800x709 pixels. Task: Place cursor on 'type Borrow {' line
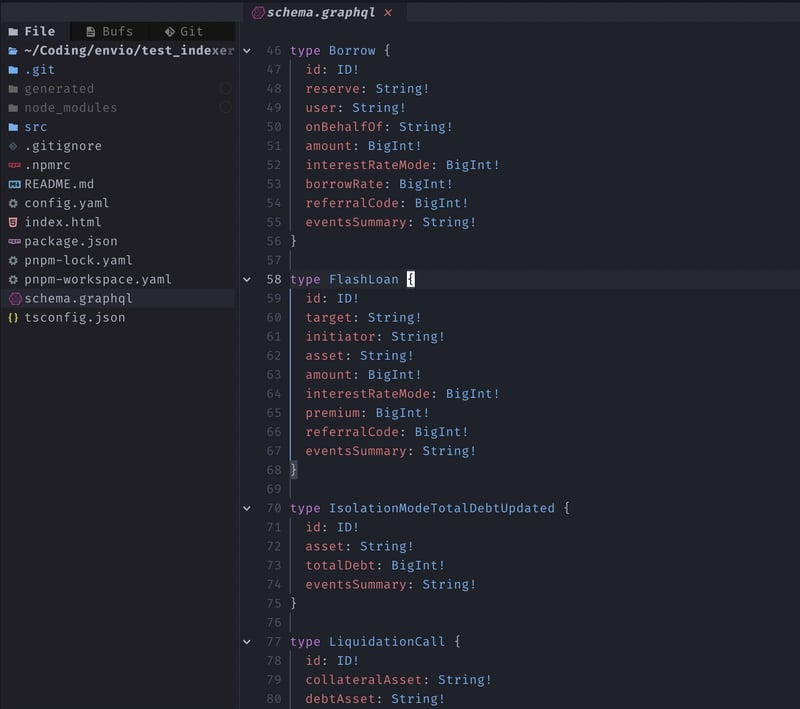340,50
